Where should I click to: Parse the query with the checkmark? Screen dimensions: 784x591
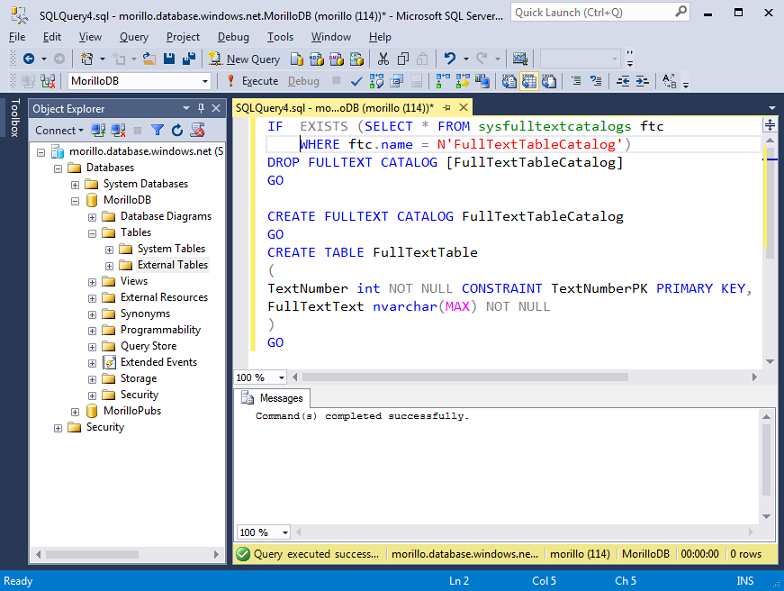click(x=356, y=81)
